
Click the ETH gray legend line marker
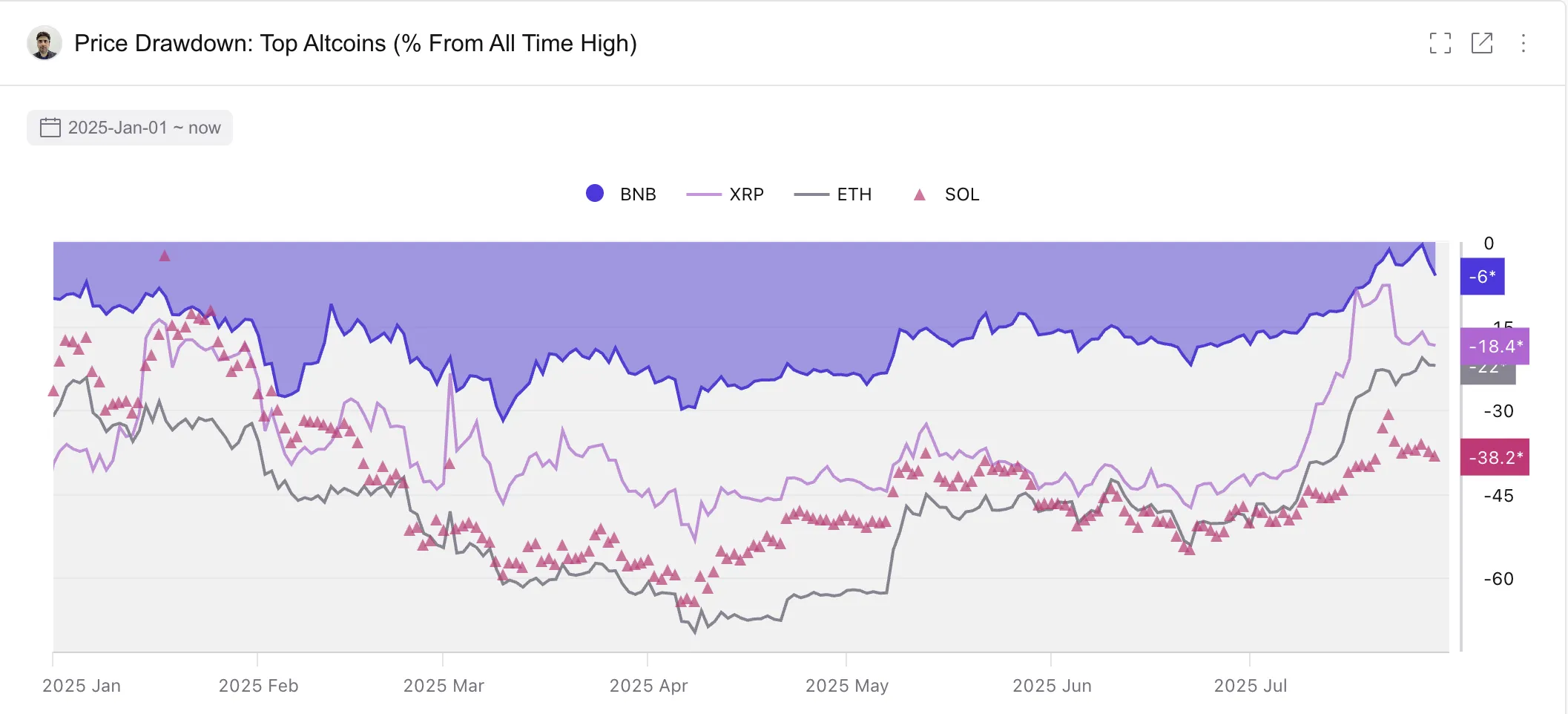coord(811,194)
